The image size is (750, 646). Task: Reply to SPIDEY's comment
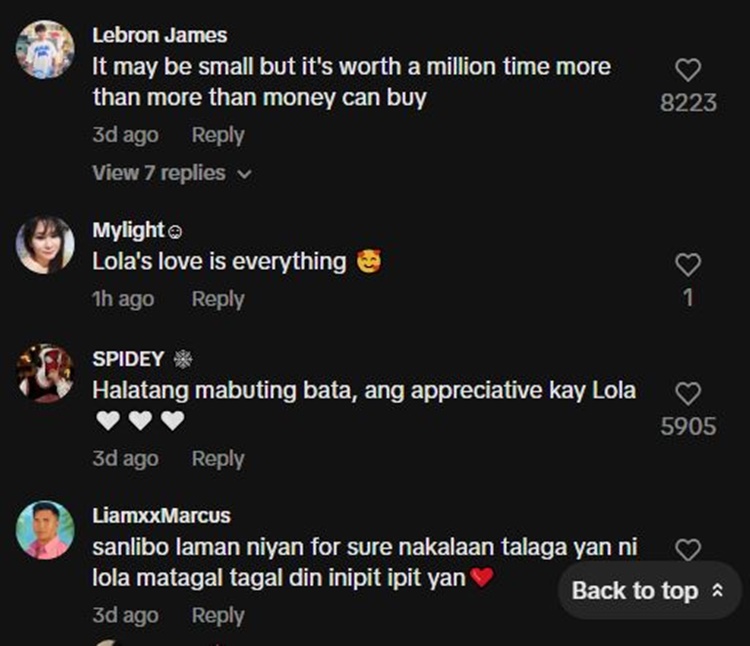click(218, 459)
